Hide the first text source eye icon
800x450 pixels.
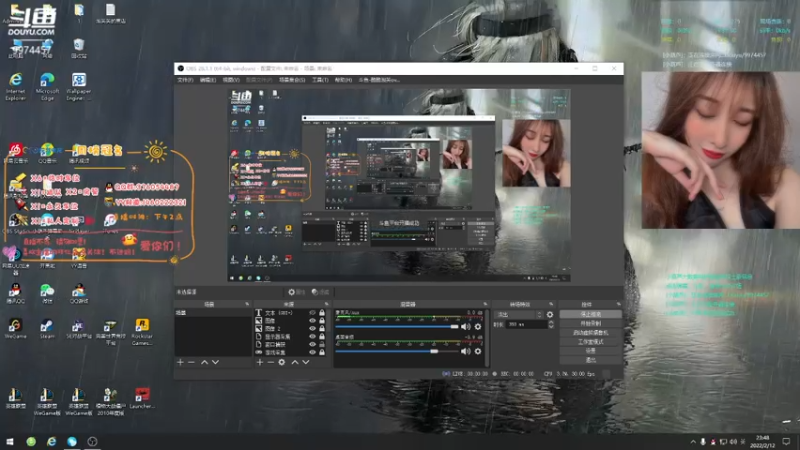(x=313, y=313)
